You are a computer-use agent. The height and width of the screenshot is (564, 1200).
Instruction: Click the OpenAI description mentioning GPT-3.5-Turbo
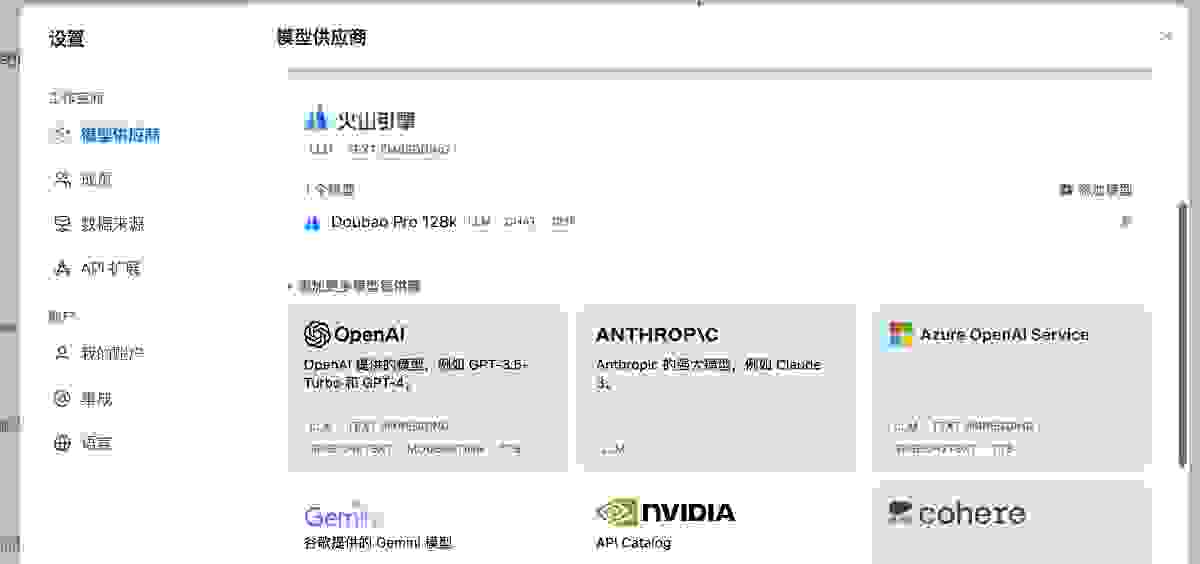click(x=416, y=373)
